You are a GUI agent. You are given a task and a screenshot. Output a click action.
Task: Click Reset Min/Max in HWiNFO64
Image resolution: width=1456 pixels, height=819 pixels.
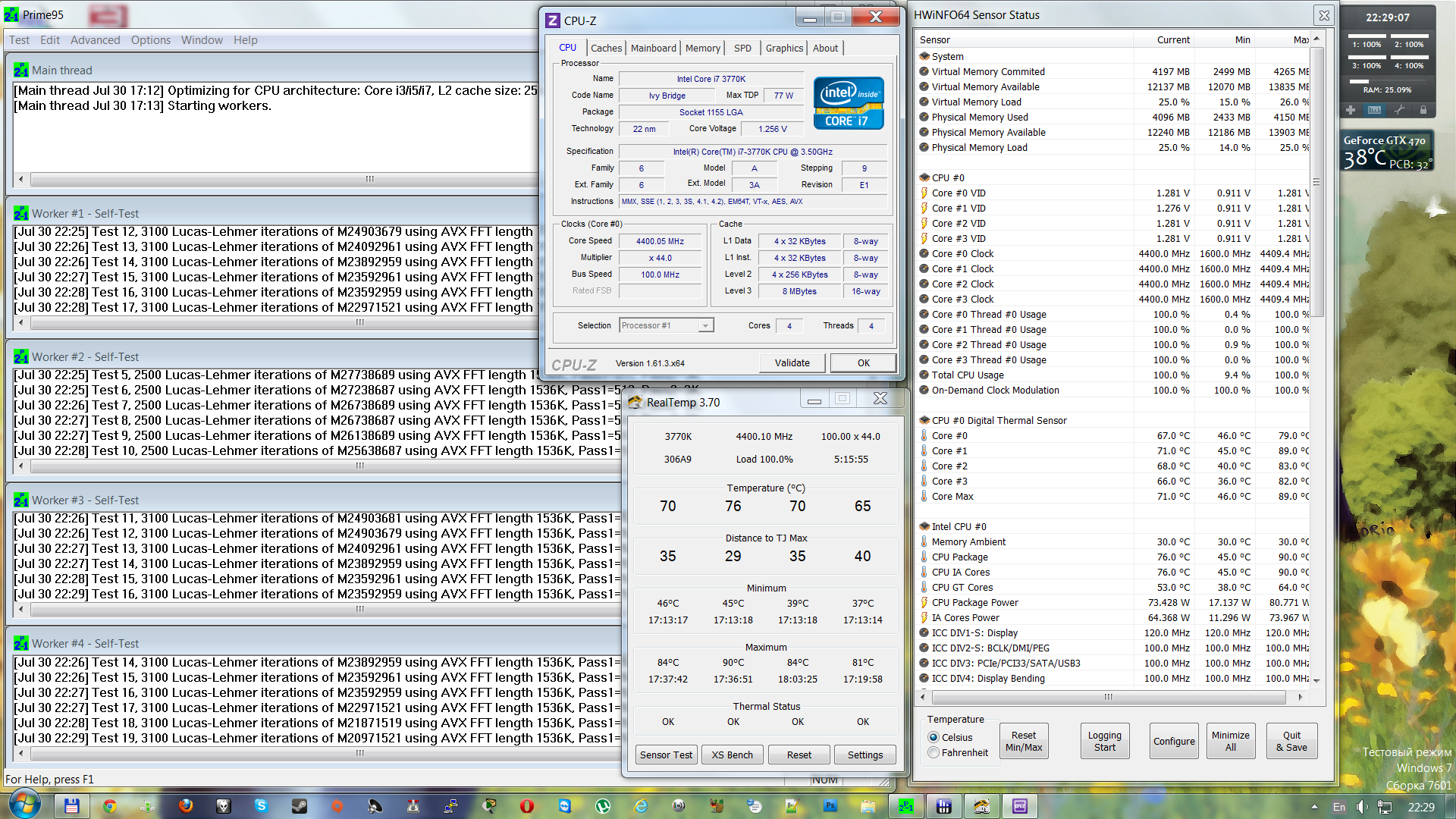1023,741
